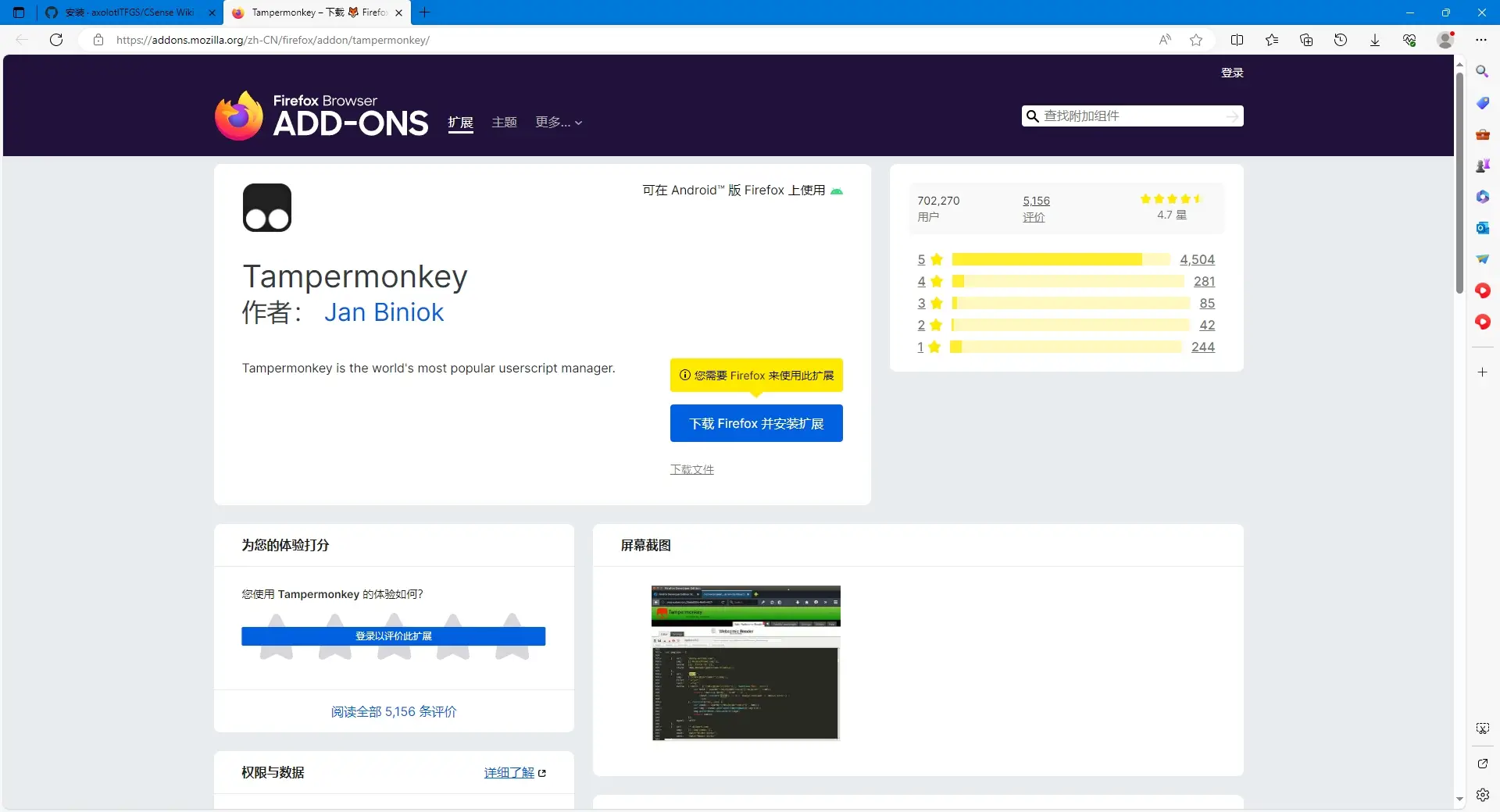This screenshot has height=812, width=1500.
Task: Filter by 5 star rating bar
Action: point(1061,259)
